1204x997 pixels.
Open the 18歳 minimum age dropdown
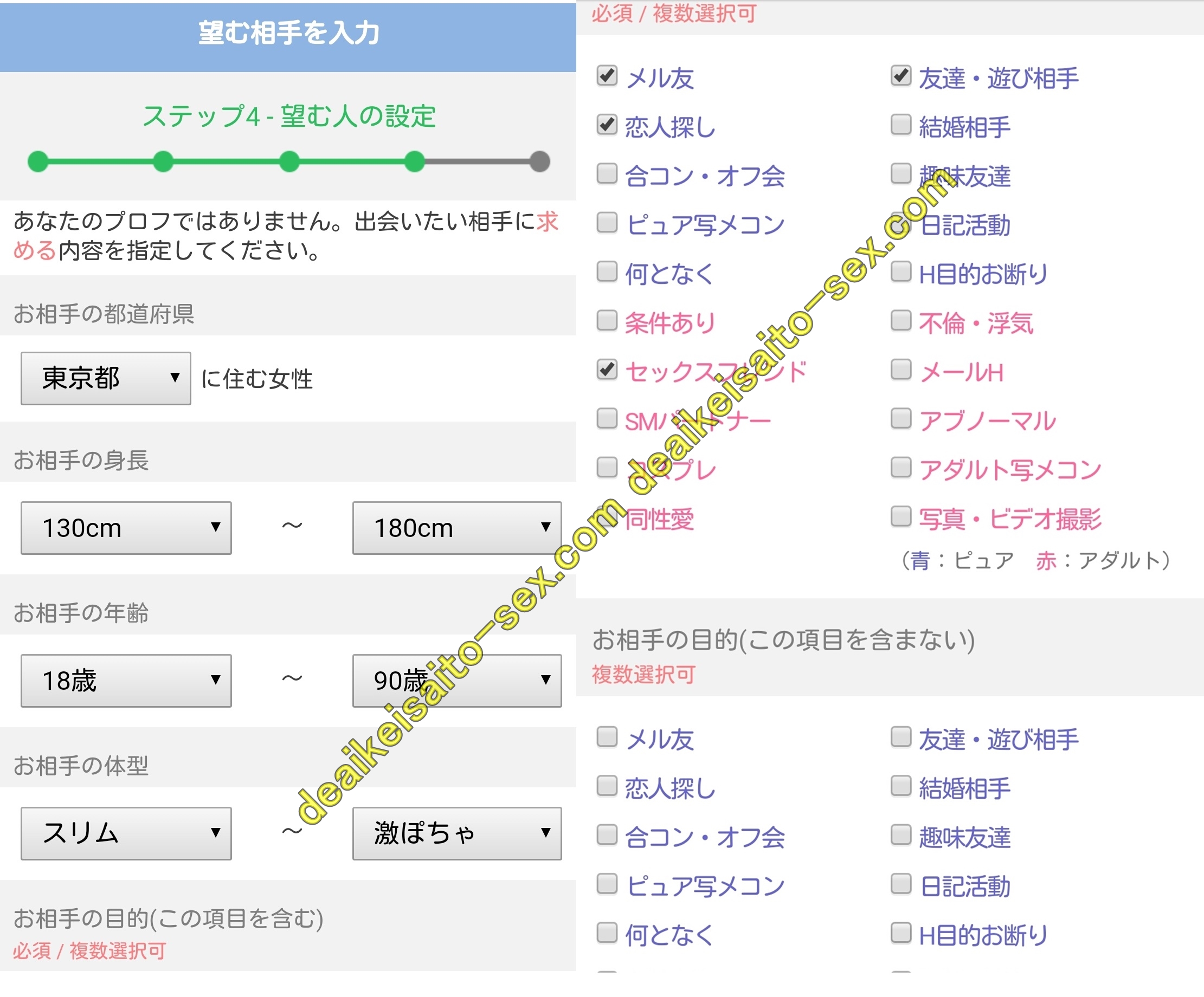pos(126,680)
